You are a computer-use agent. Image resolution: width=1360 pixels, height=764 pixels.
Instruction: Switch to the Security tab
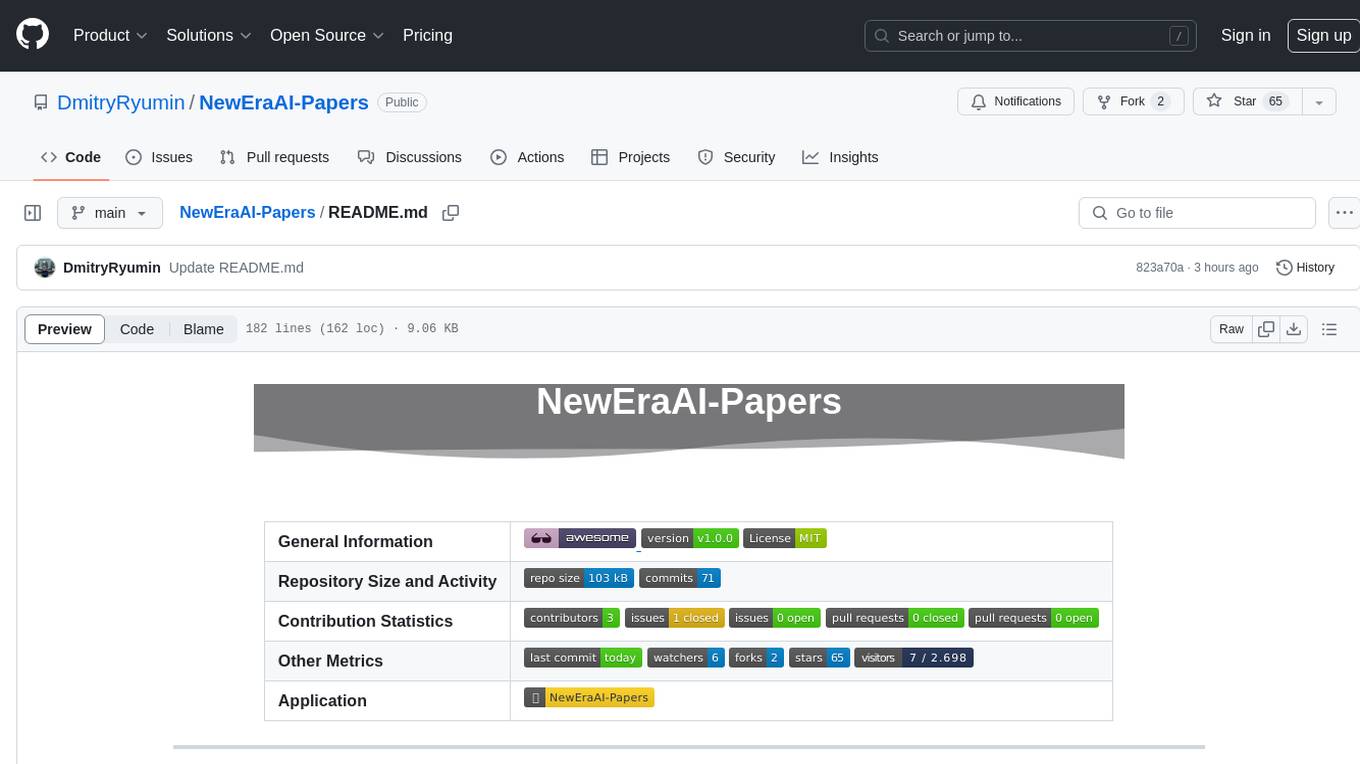(x=737, y=157)
